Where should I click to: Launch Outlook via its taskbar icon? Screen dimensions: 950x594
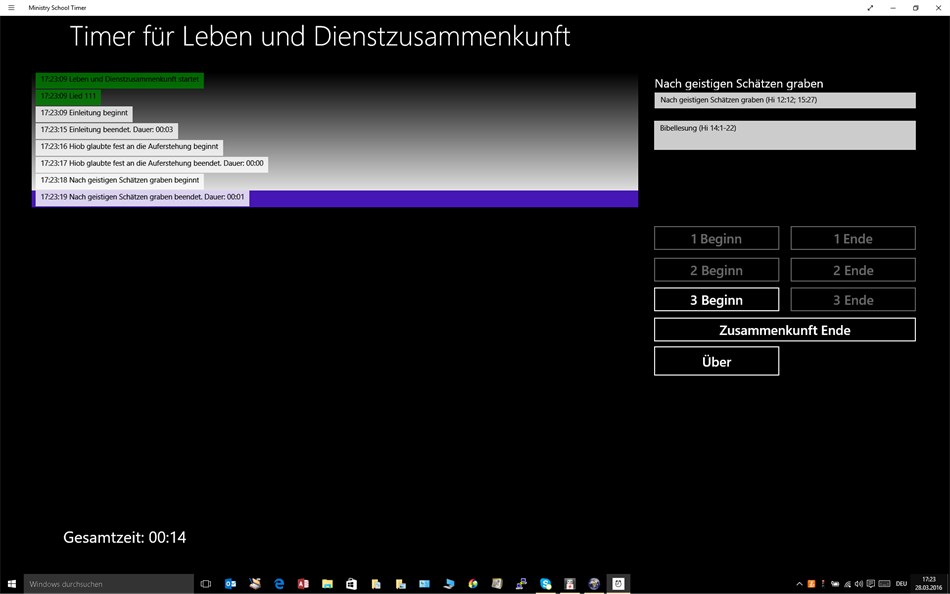tap(231, 583)
